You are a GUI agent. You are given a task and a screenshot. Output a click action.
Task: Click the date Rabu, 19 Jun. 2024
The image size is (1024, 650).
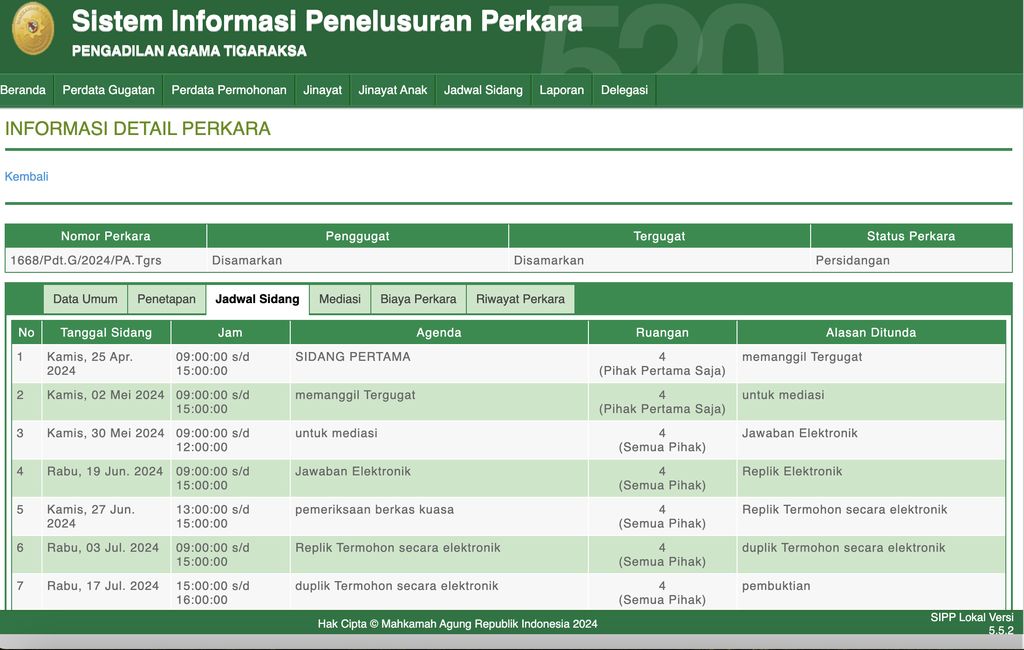point(104,471)
